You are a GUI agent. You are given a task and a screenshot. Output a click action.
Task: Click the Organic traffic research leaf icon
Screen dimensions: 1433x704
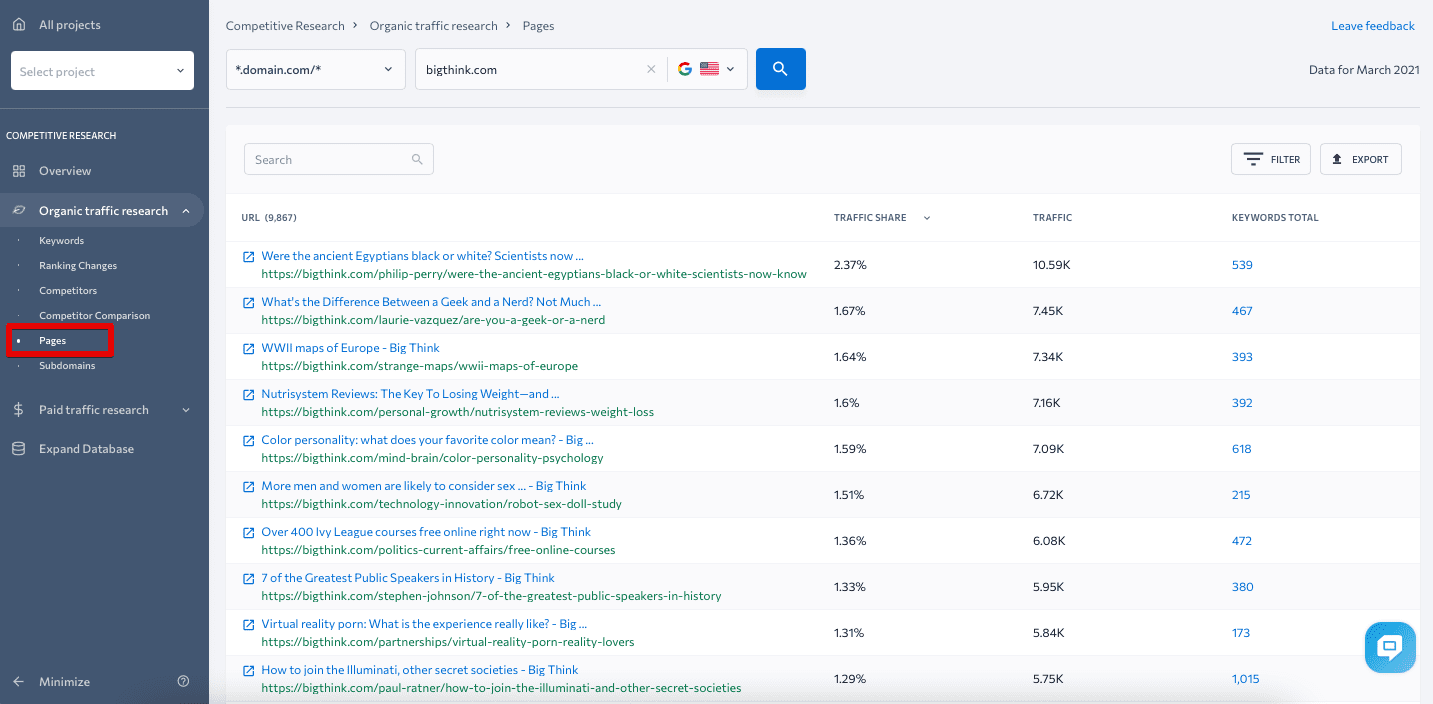(19, 211)
